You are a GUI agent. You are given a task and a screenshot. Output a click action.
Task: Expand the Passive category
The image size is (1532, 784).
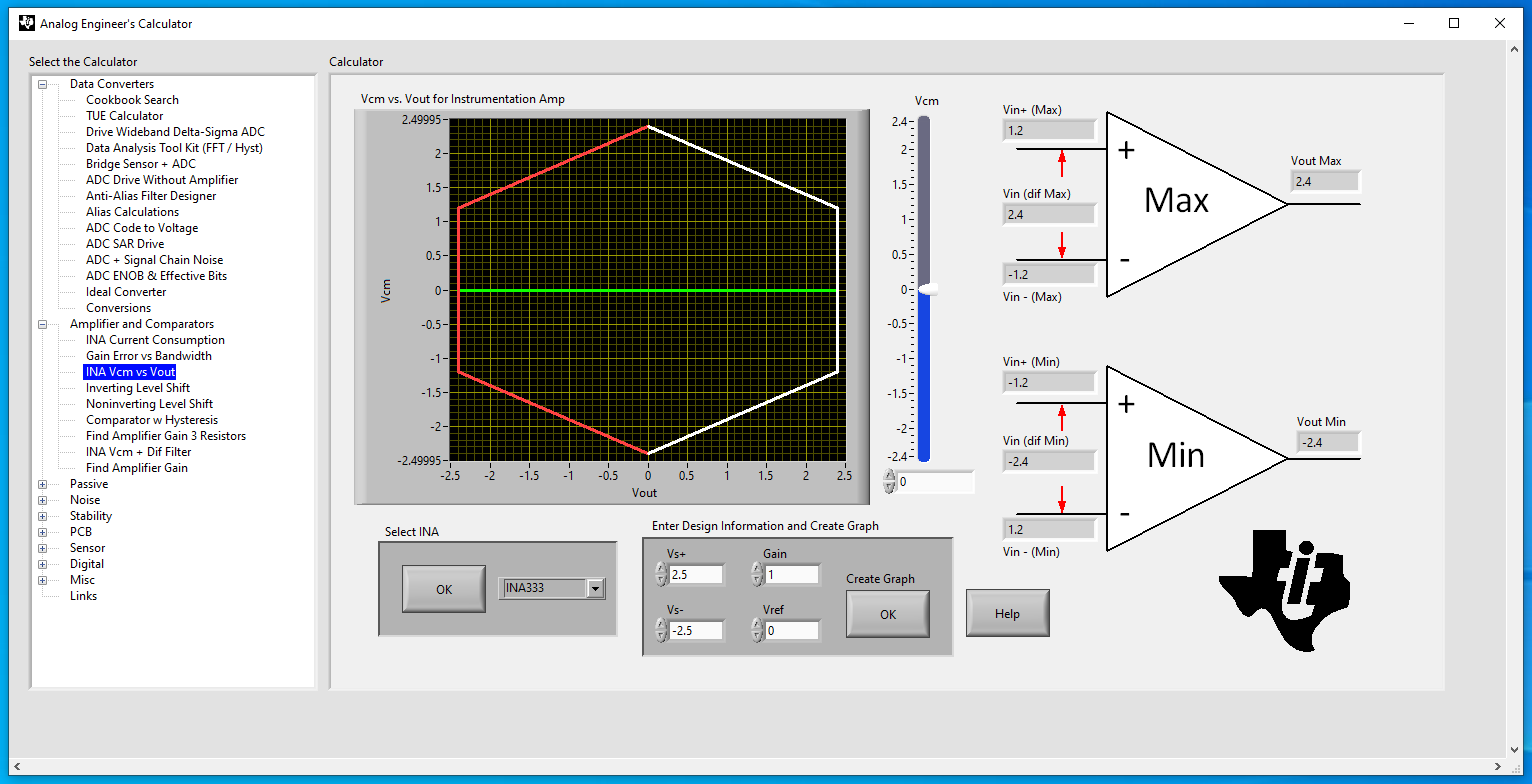point(41,483)
